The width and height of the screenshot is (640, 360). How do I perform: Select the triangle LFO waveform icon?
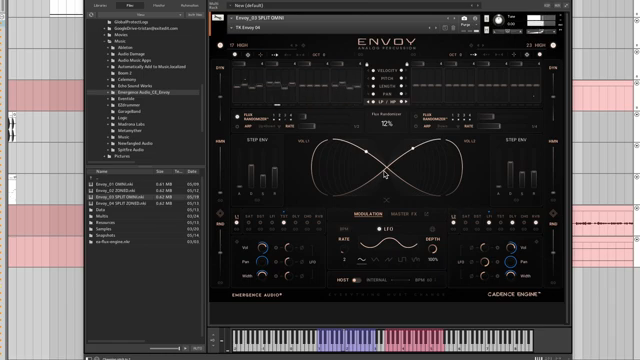coord(375,260)
